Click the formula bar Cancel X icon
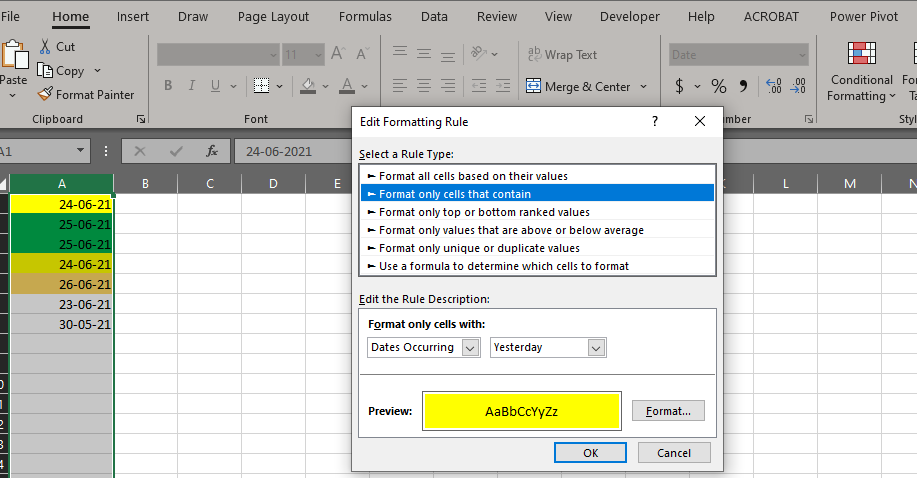 coord(140,152)
